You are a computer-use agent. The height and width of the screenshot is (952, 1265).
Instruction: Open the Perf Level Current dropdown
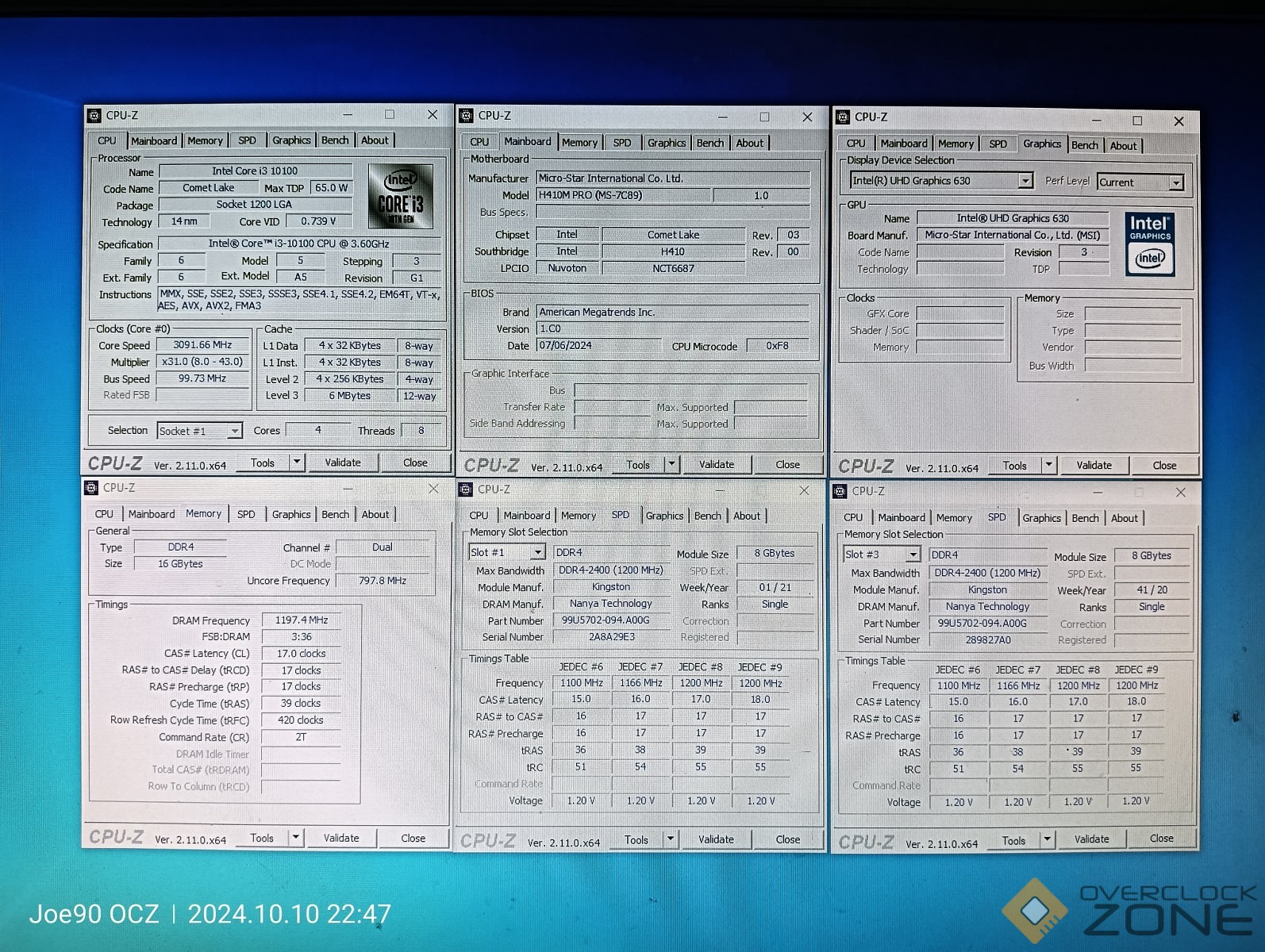tap(1176, 182)
